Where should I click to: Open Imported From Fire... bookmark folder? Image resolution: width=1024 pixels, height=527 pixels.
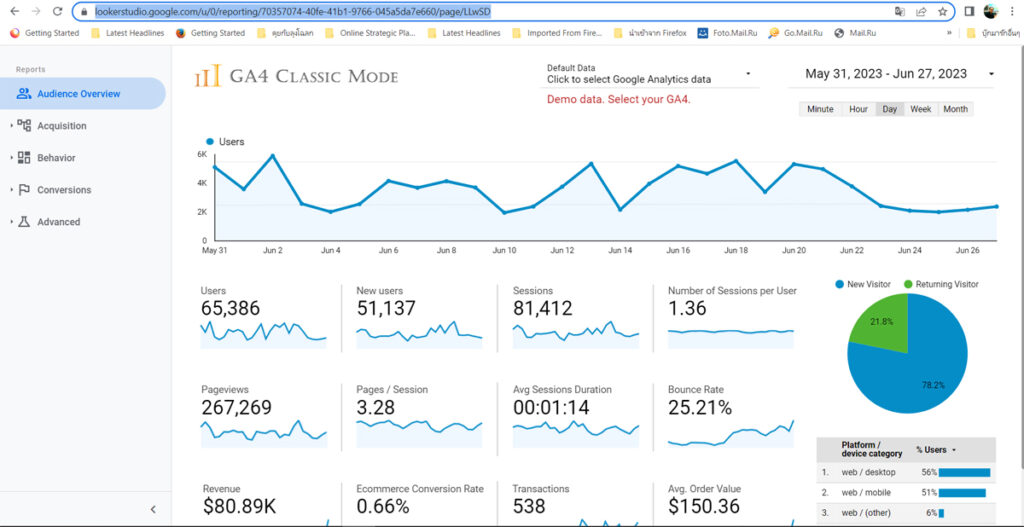tap(557, 33)
